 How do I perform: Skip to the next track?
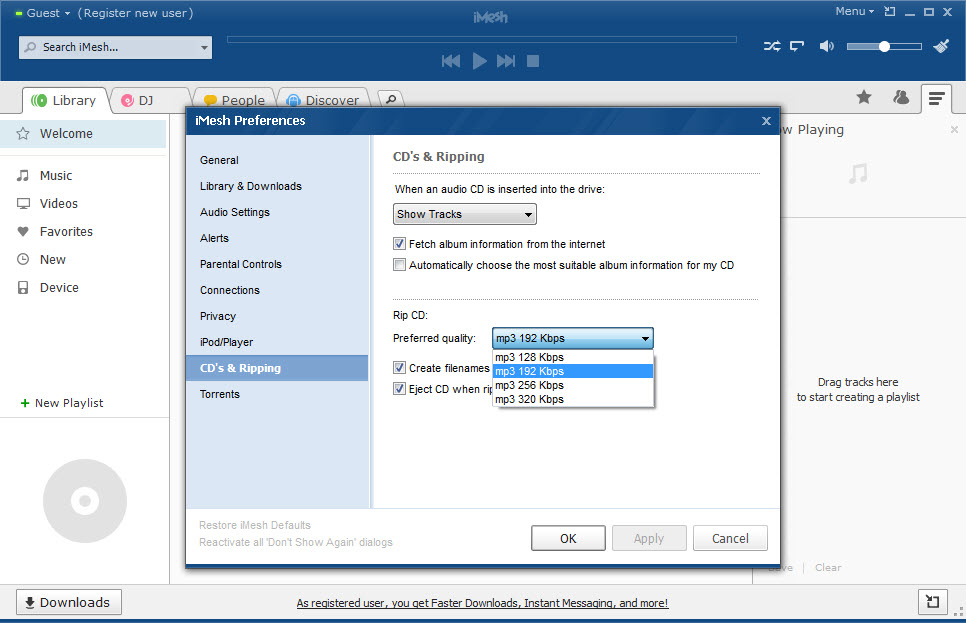[x=506, y=61]
